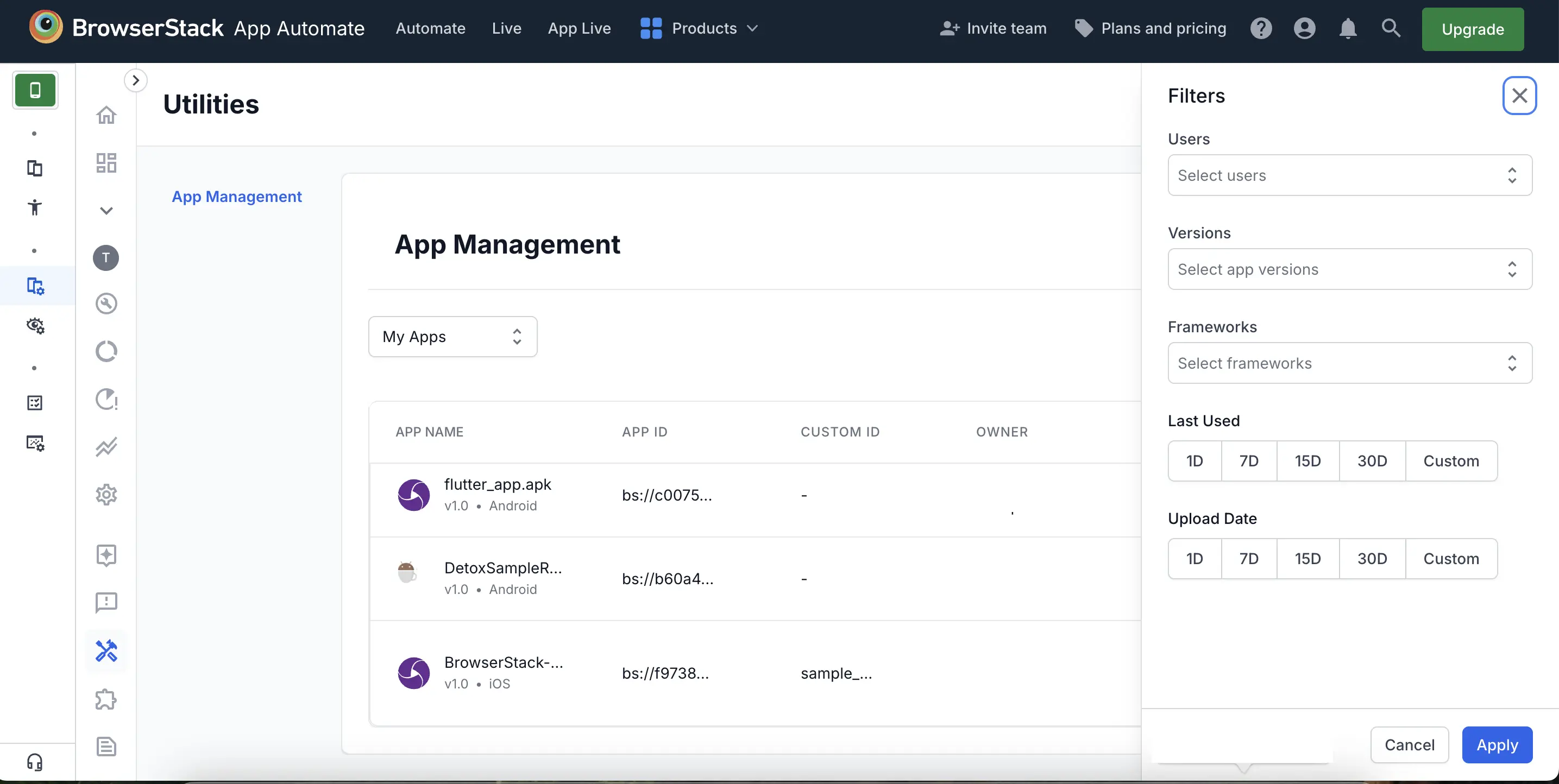Click the green Upgrade button
Image resolution: width=1559 pixels, height=784 pixels.
tap(1473, 29)
